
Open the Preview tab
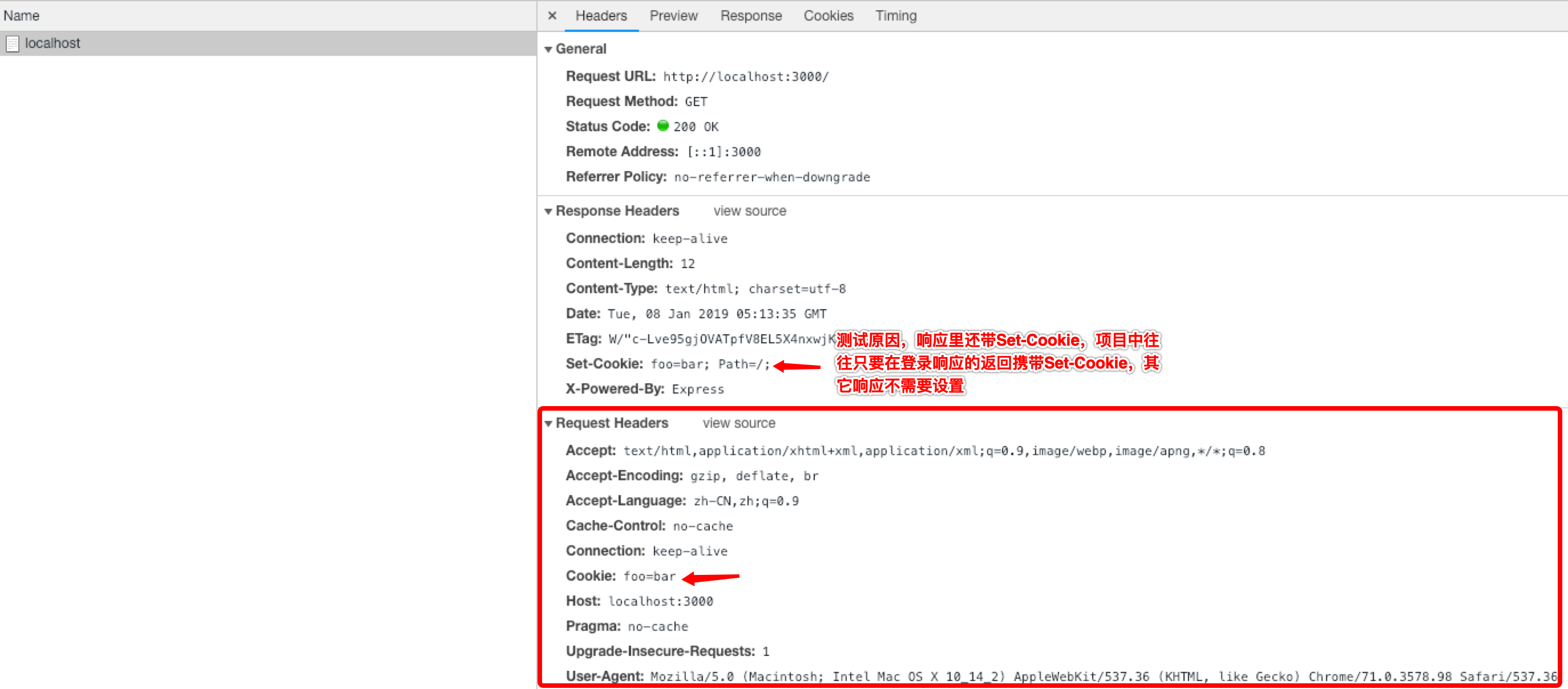click(673, 16)
